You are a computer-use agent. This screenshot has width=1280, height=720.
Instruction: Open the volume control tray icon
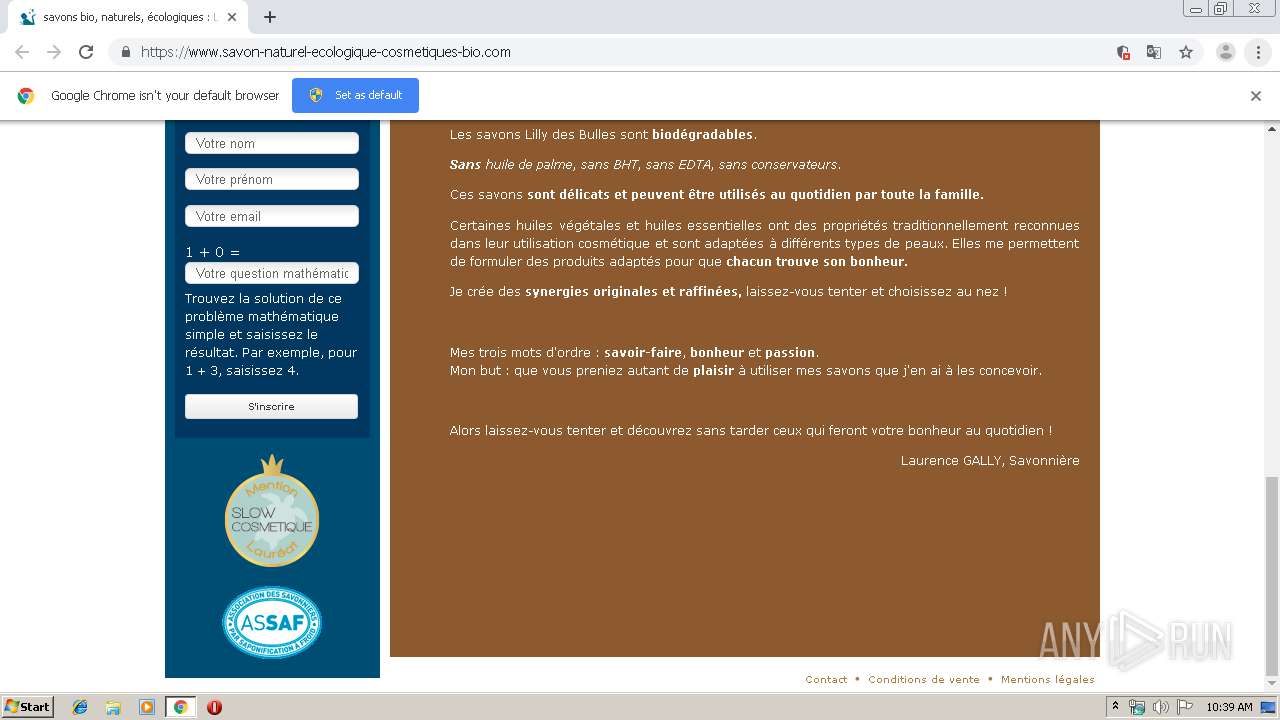1161,707
